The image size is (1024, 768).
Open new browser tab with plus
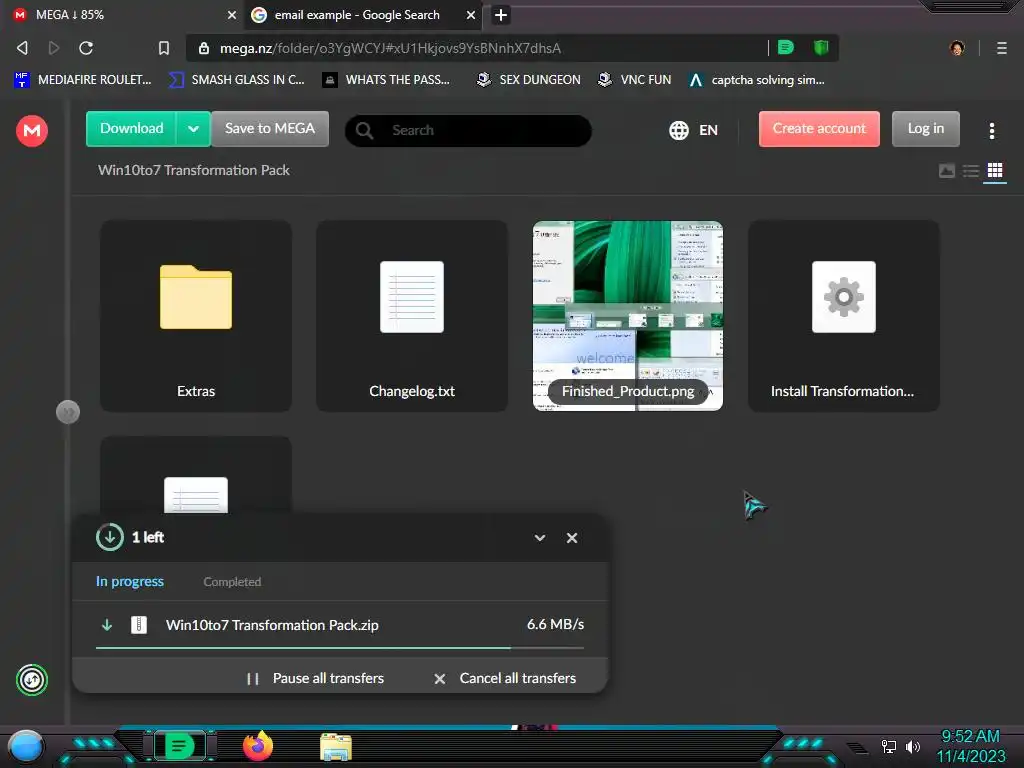click(501, 14)
